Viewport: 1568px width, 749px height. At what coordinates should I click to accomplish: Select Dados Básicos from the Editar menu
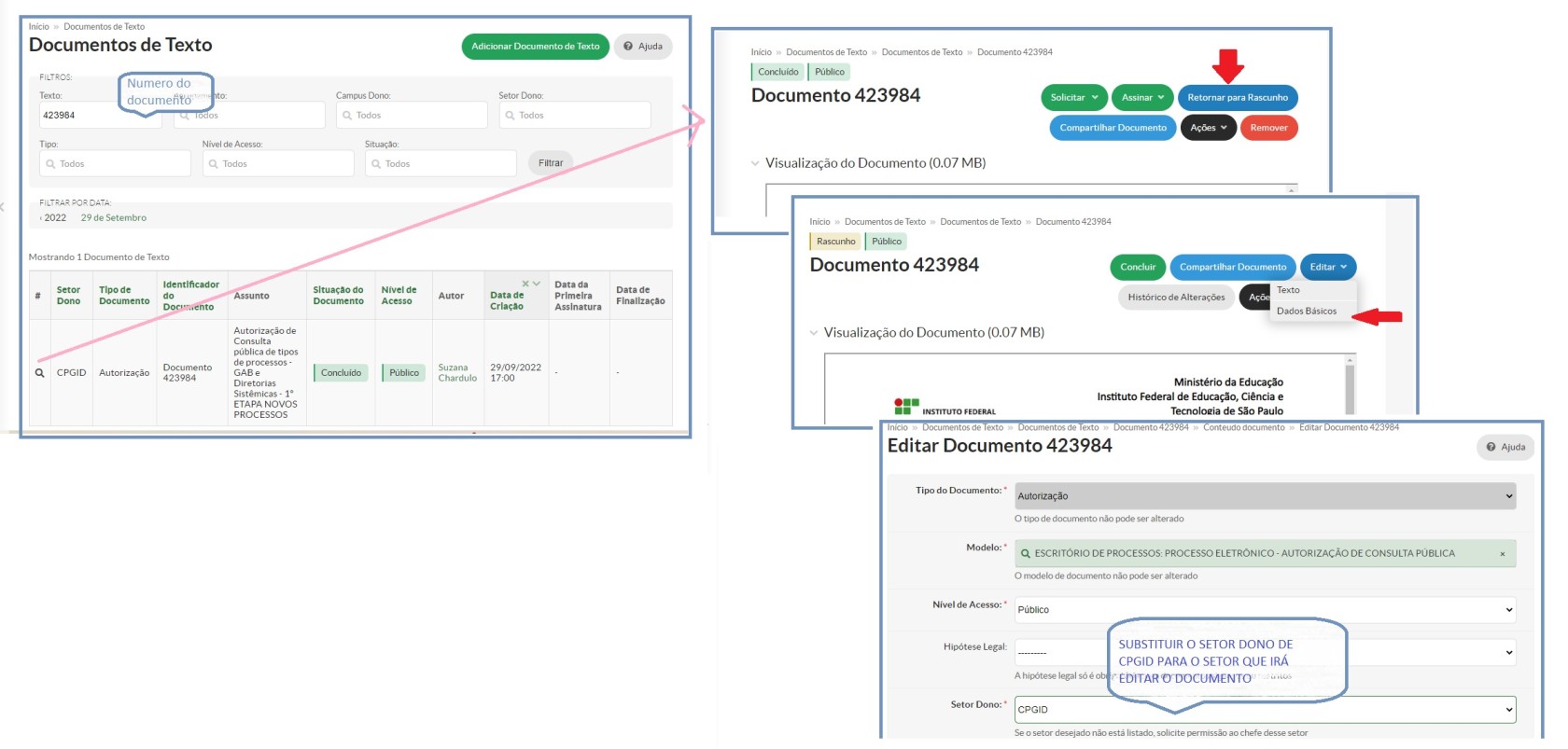tap(1307, 312)
